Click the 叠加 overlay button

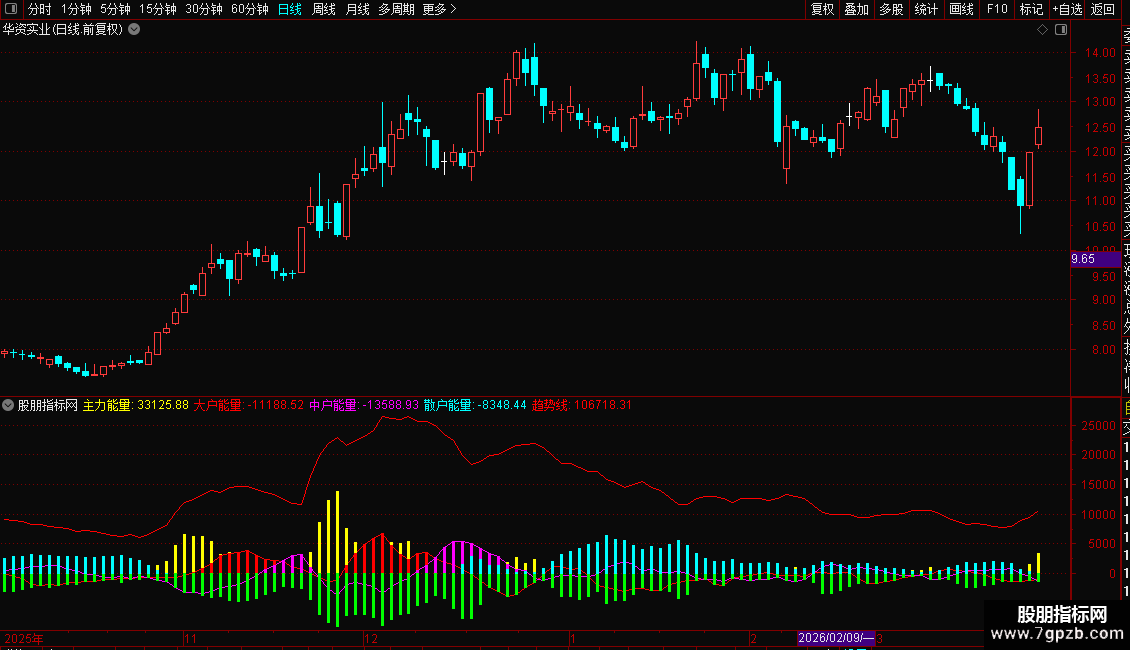(x=857, y=9)
